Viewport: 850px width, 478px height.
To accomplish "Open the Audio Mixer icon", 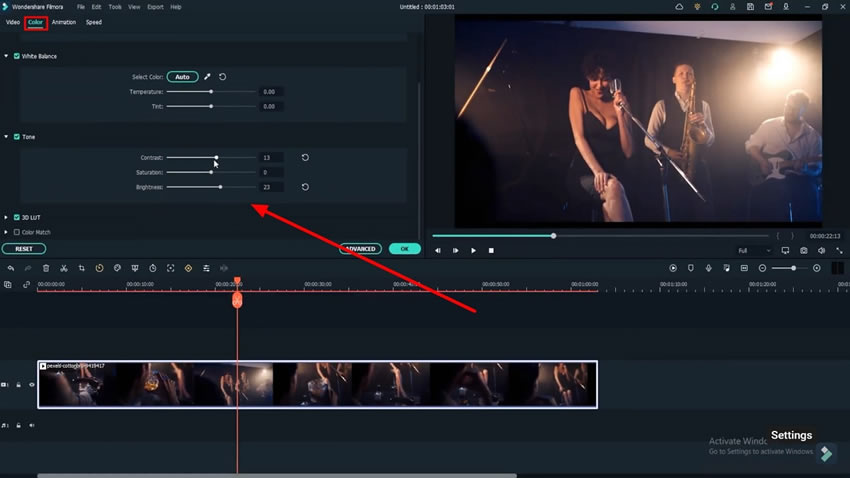I will pyautogui.click(x=726, y=268).
